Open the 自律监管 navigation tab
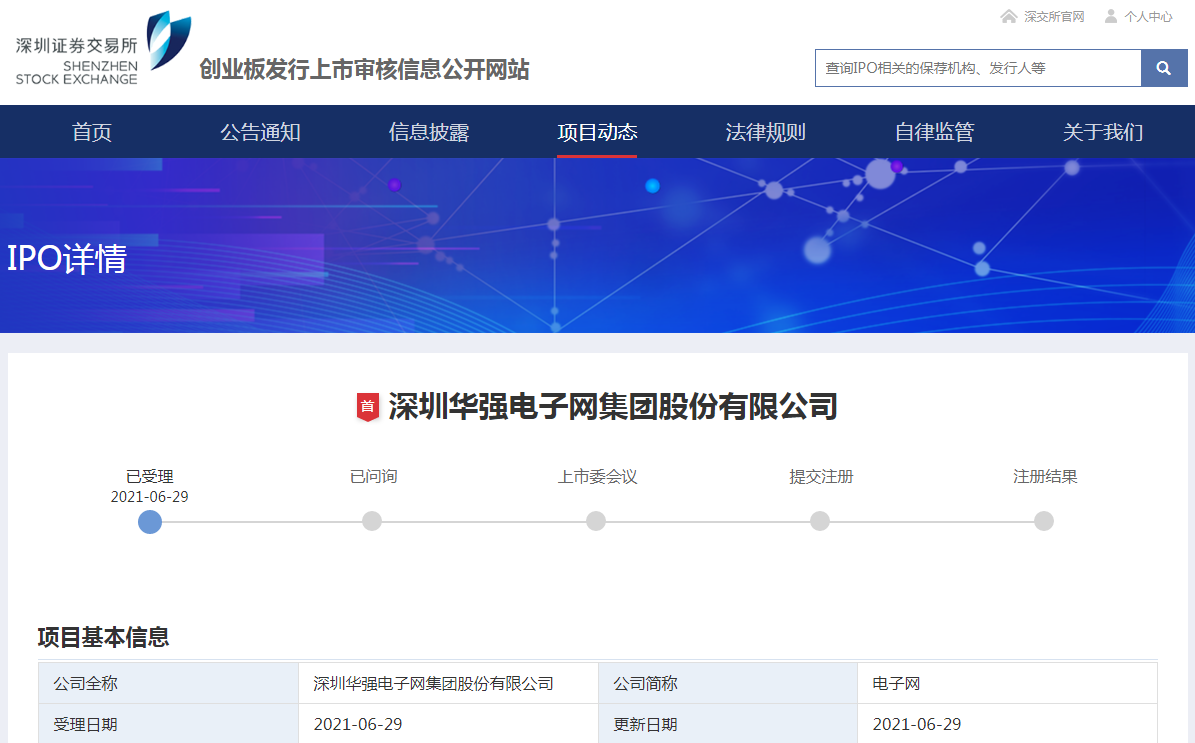 (934, 132)
